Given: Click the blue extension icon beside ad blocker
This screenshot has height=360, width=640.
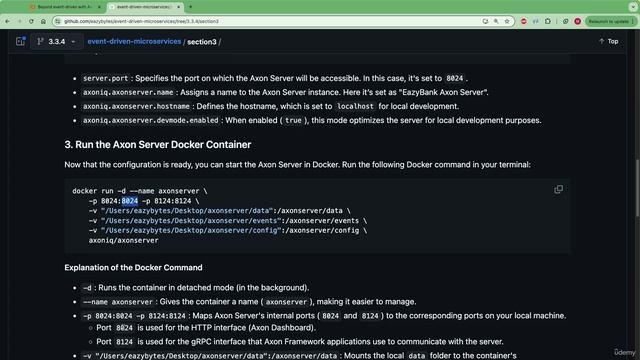Looking at the screenshot, I should coord(536,21).
